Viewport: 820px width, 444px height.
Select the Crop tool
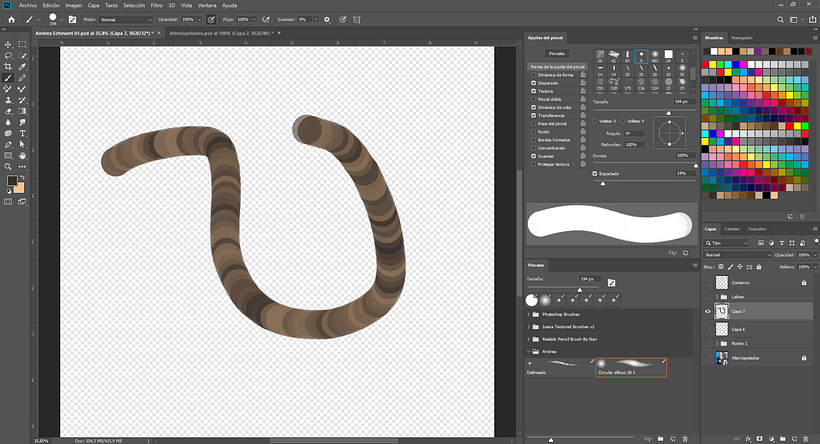[x=8, y=66]
